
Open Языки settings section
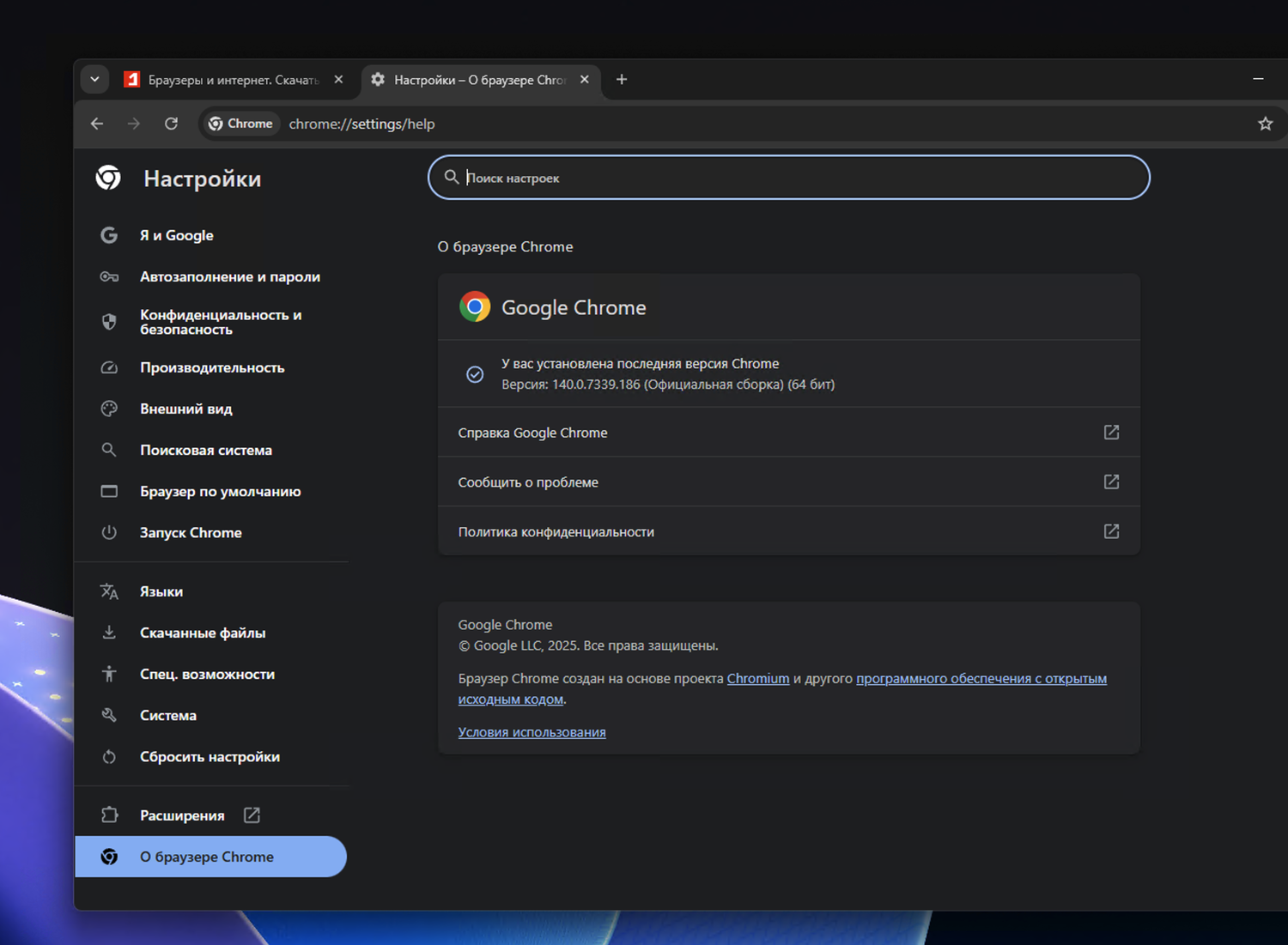pyautogui.click(x=210, y=591)
